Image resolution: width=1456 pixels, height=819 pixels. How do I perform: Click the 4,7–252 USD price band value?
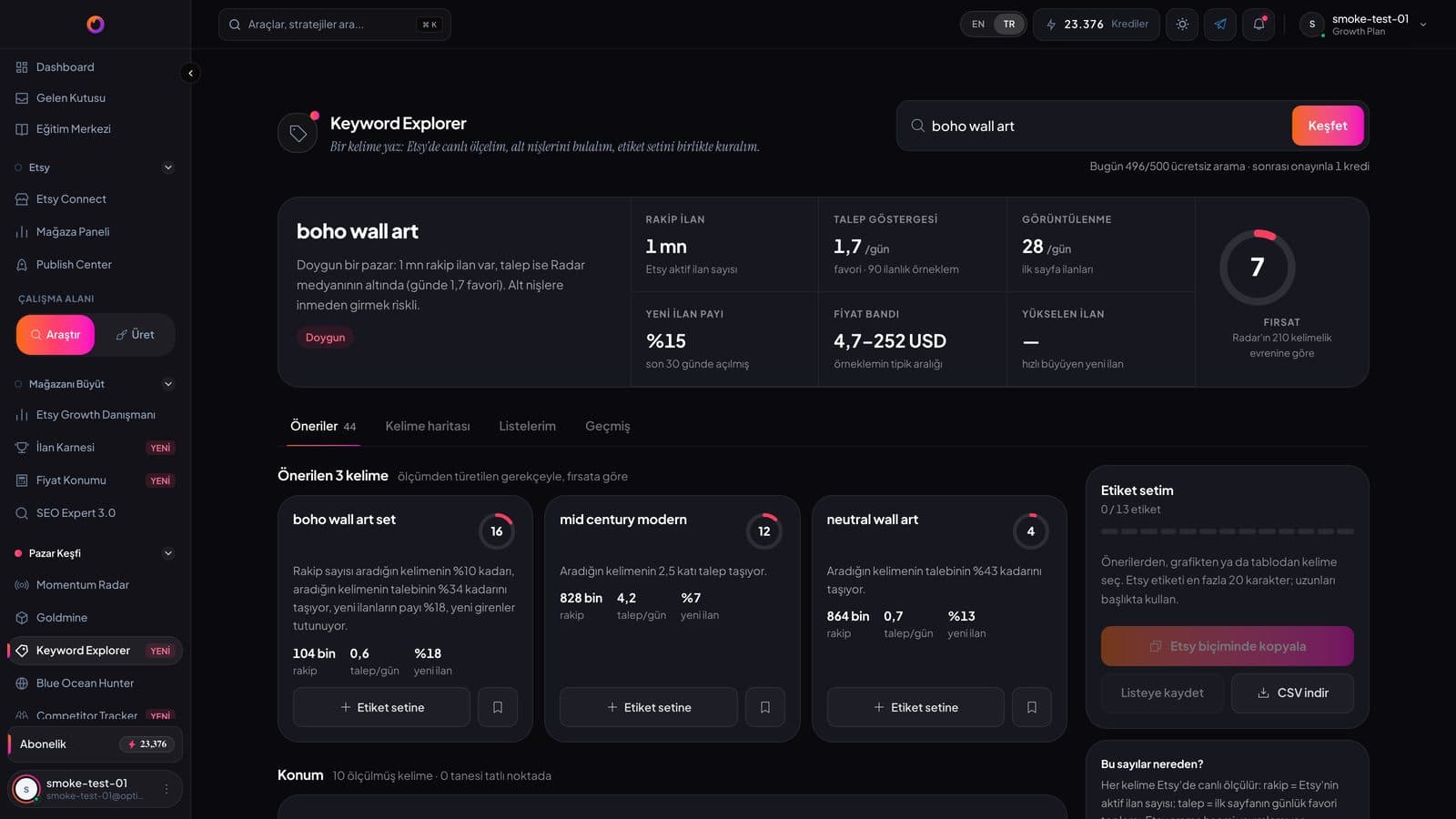(890, 341)
